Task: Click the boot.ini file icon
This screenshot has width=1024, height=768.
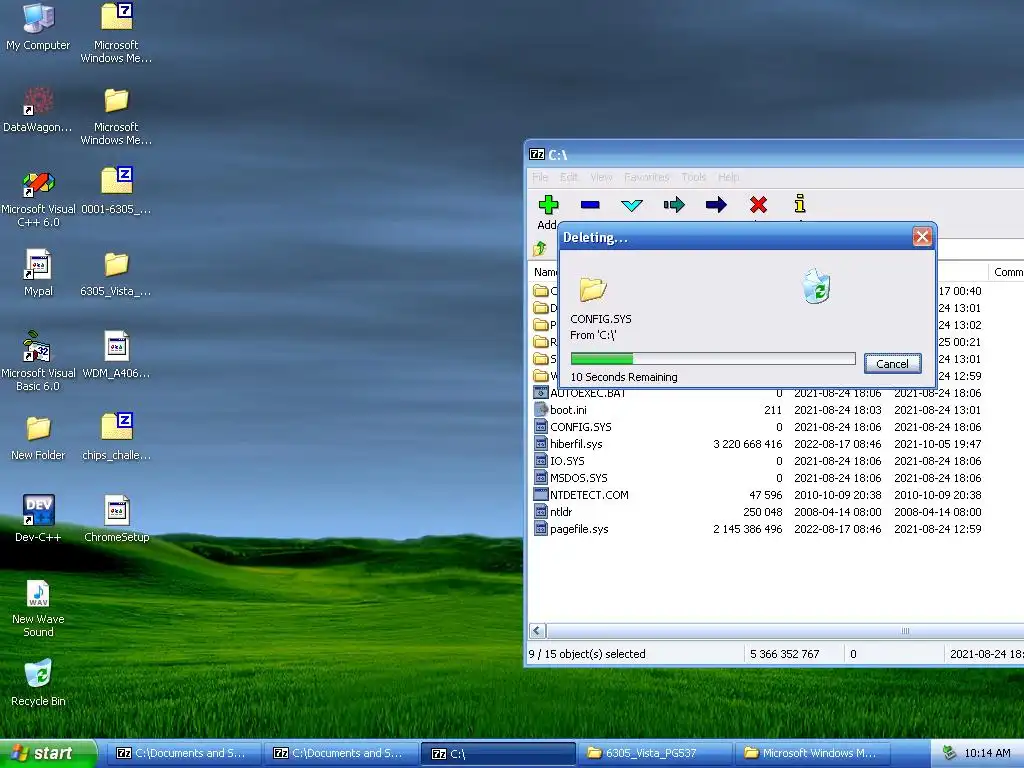Action: click(541, 410)
